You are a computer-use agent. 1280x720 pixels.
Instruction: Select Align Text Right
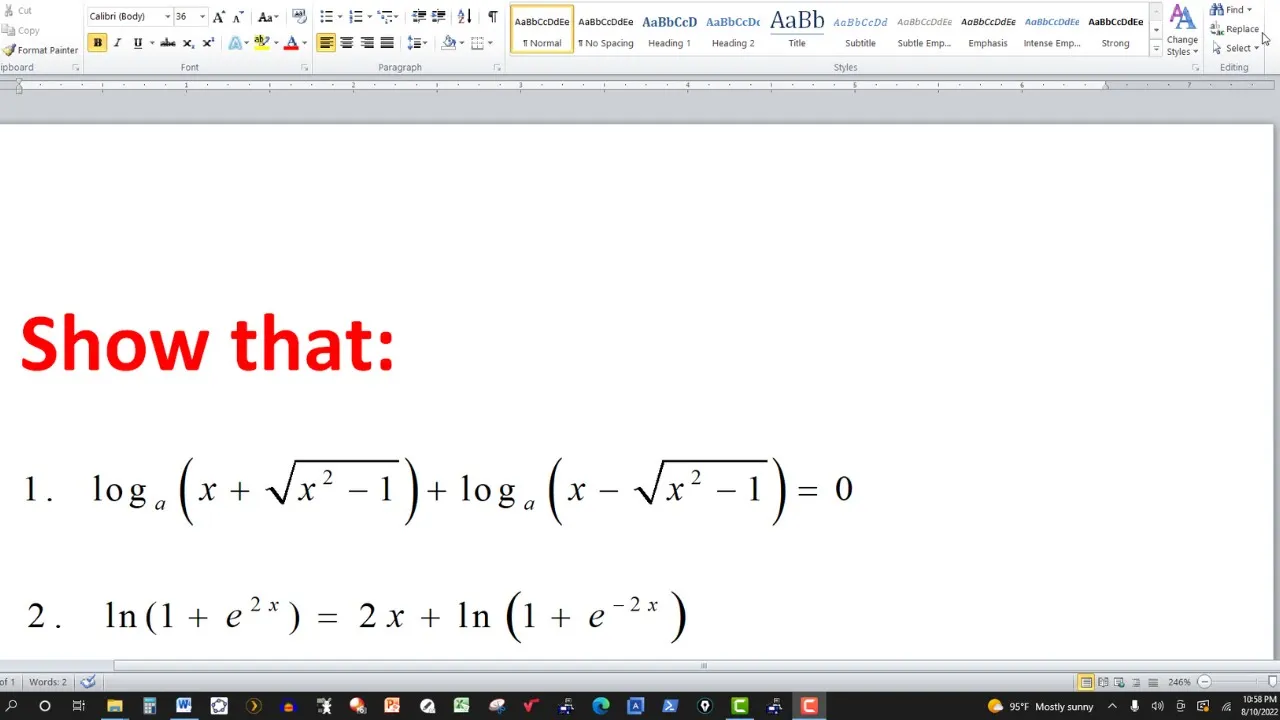[367, 43]
